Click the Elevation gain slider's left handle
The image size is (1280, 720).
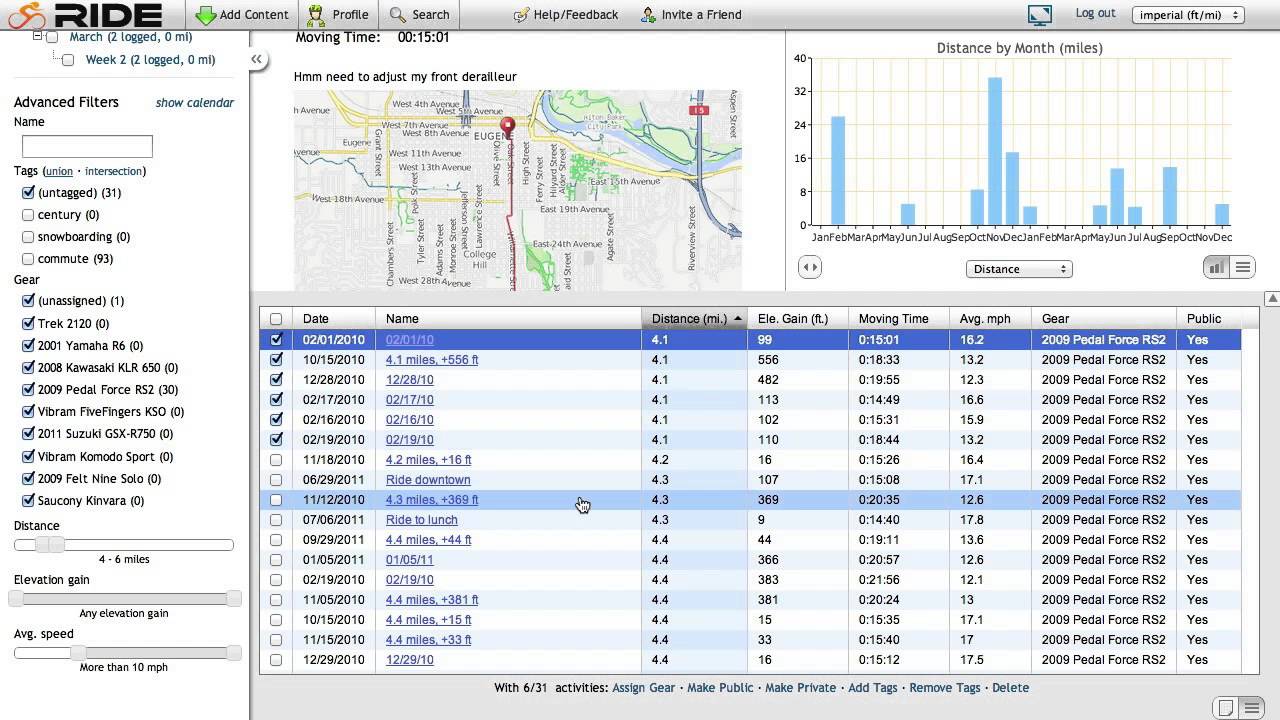point(17,598)
